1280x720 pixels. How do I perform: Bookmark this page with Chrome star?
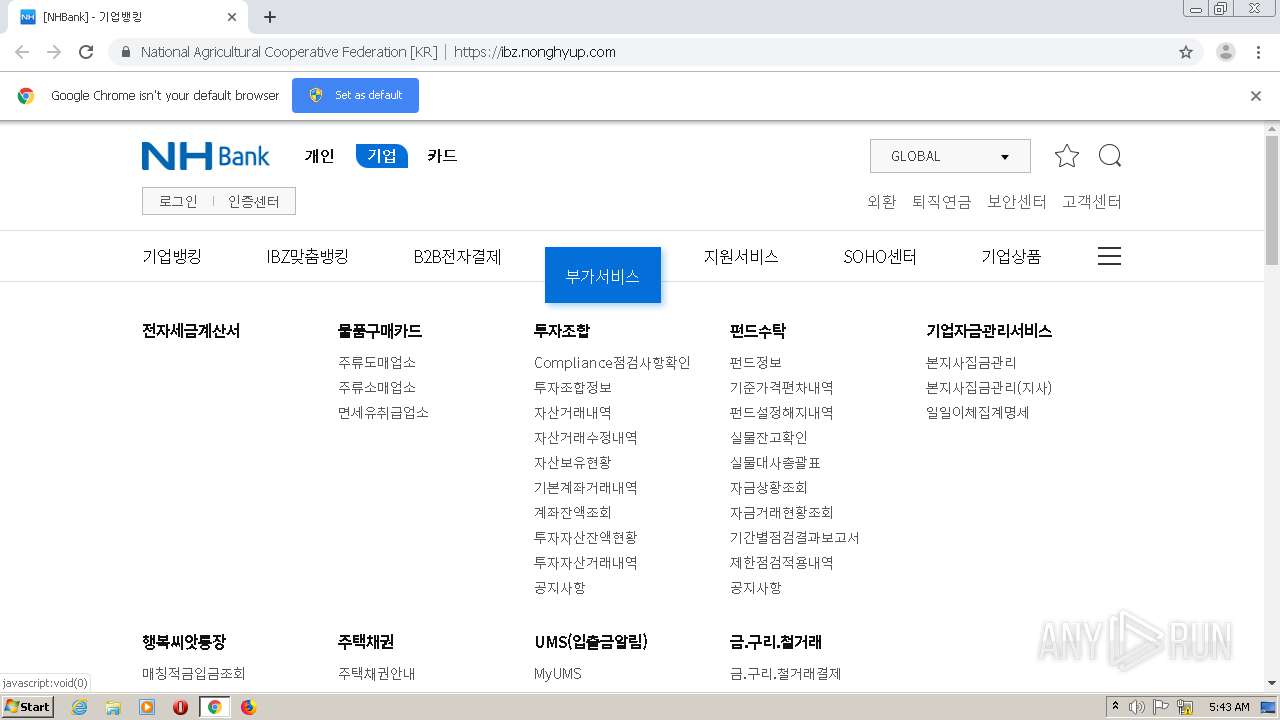point(1186,52)
